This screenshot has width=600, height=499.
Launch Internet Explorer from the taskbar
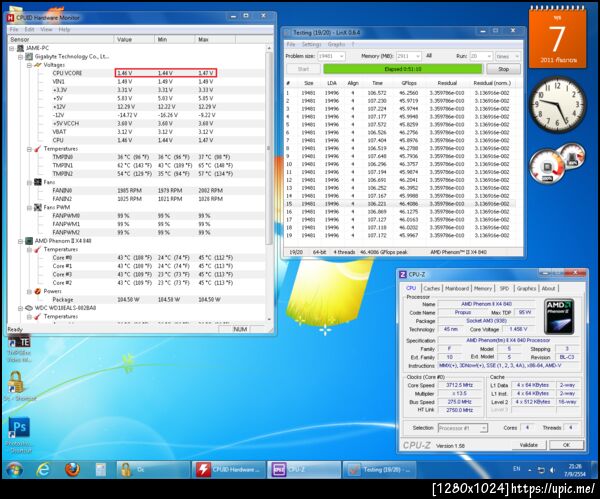tap(43, 470)
